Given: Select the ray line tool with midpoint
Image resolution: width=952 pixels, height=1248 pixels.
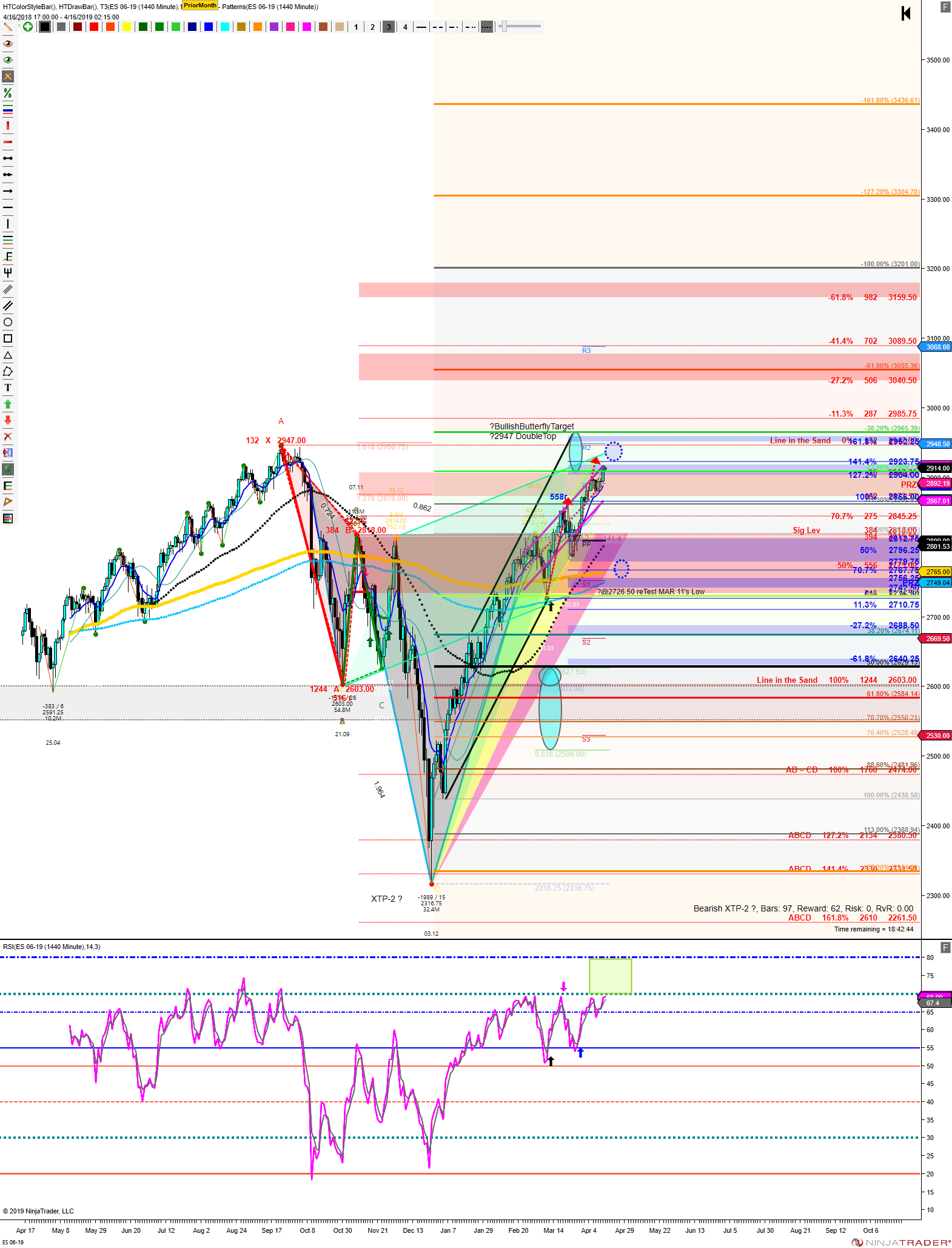Looking at the screenshot, I should tap(8, 175).
